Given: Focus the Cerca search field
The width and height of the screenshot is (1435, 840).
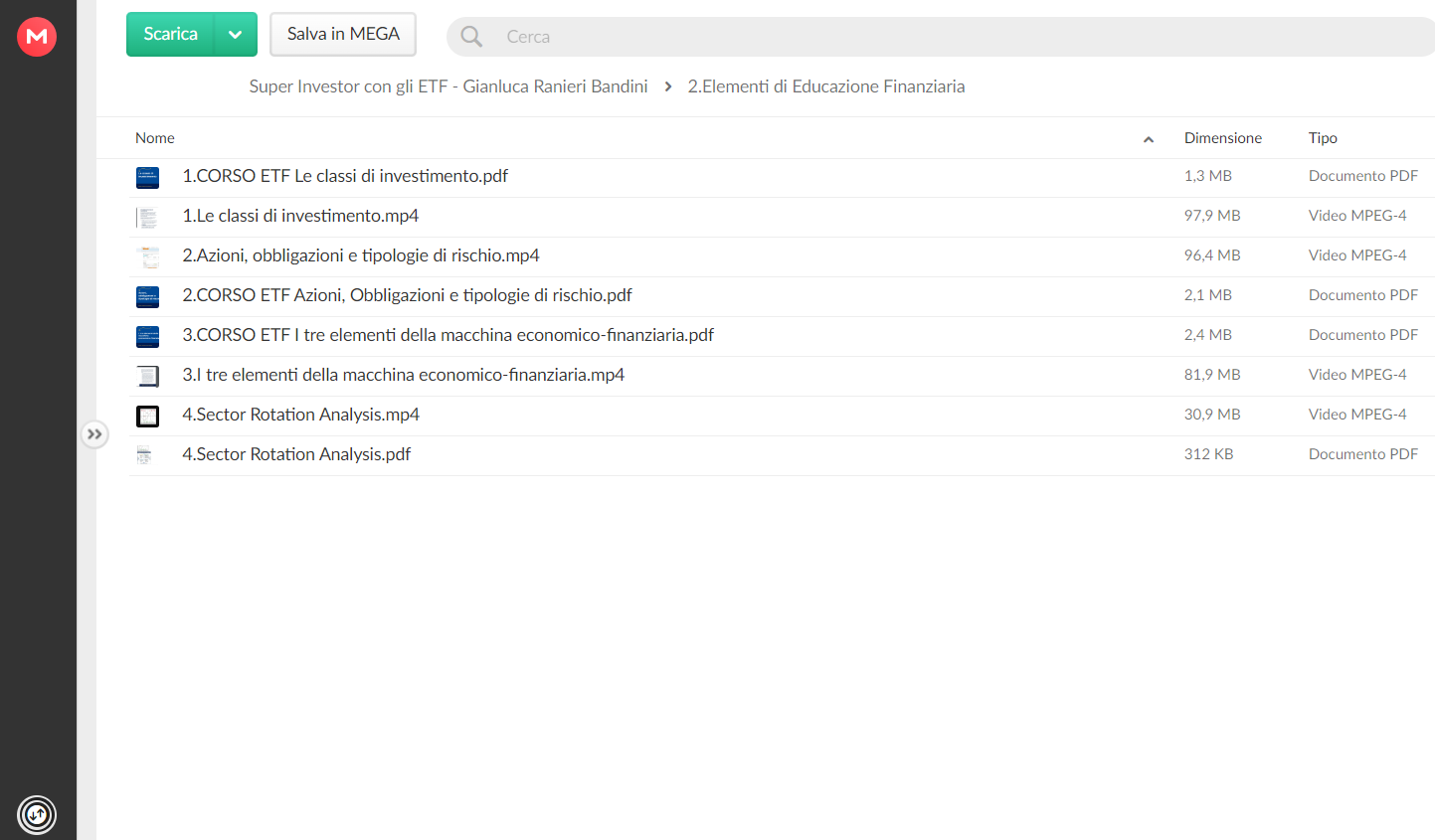Looking at the screenshot, I should coord(941,37).
